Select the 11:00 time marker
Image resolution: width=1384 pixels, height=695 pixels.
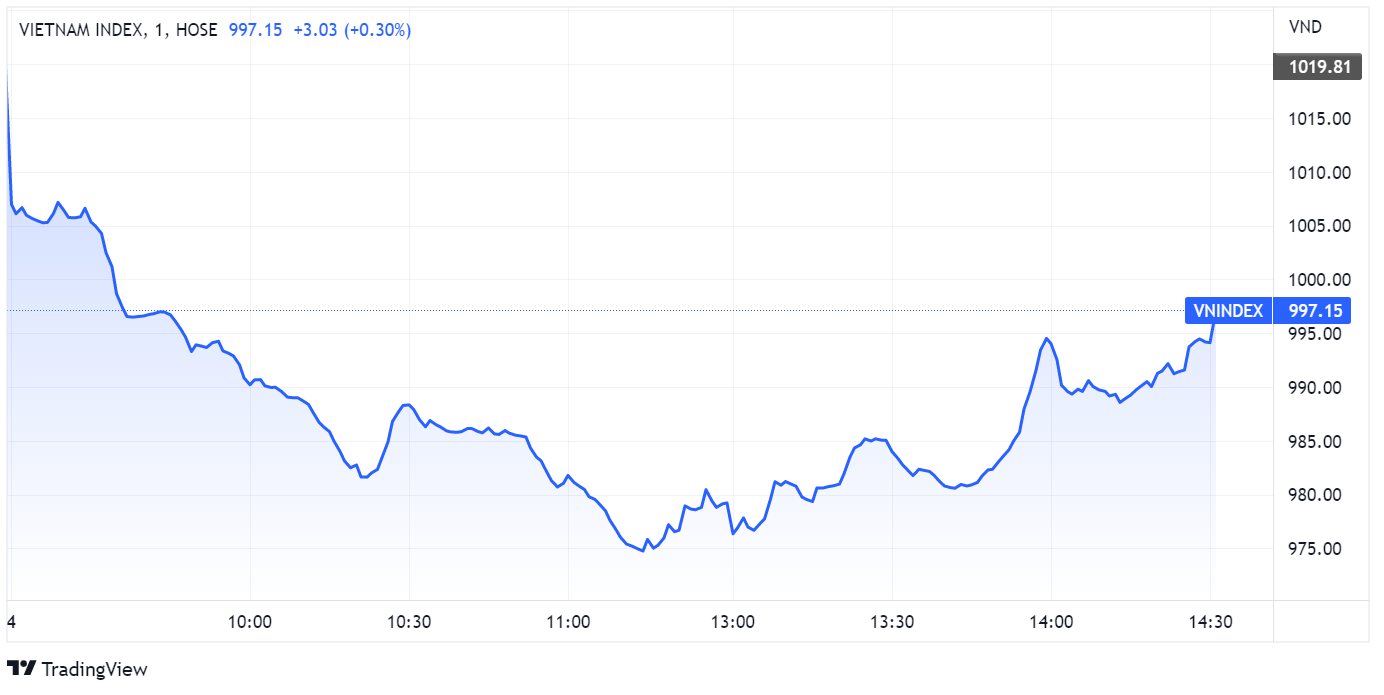point(568,621)
